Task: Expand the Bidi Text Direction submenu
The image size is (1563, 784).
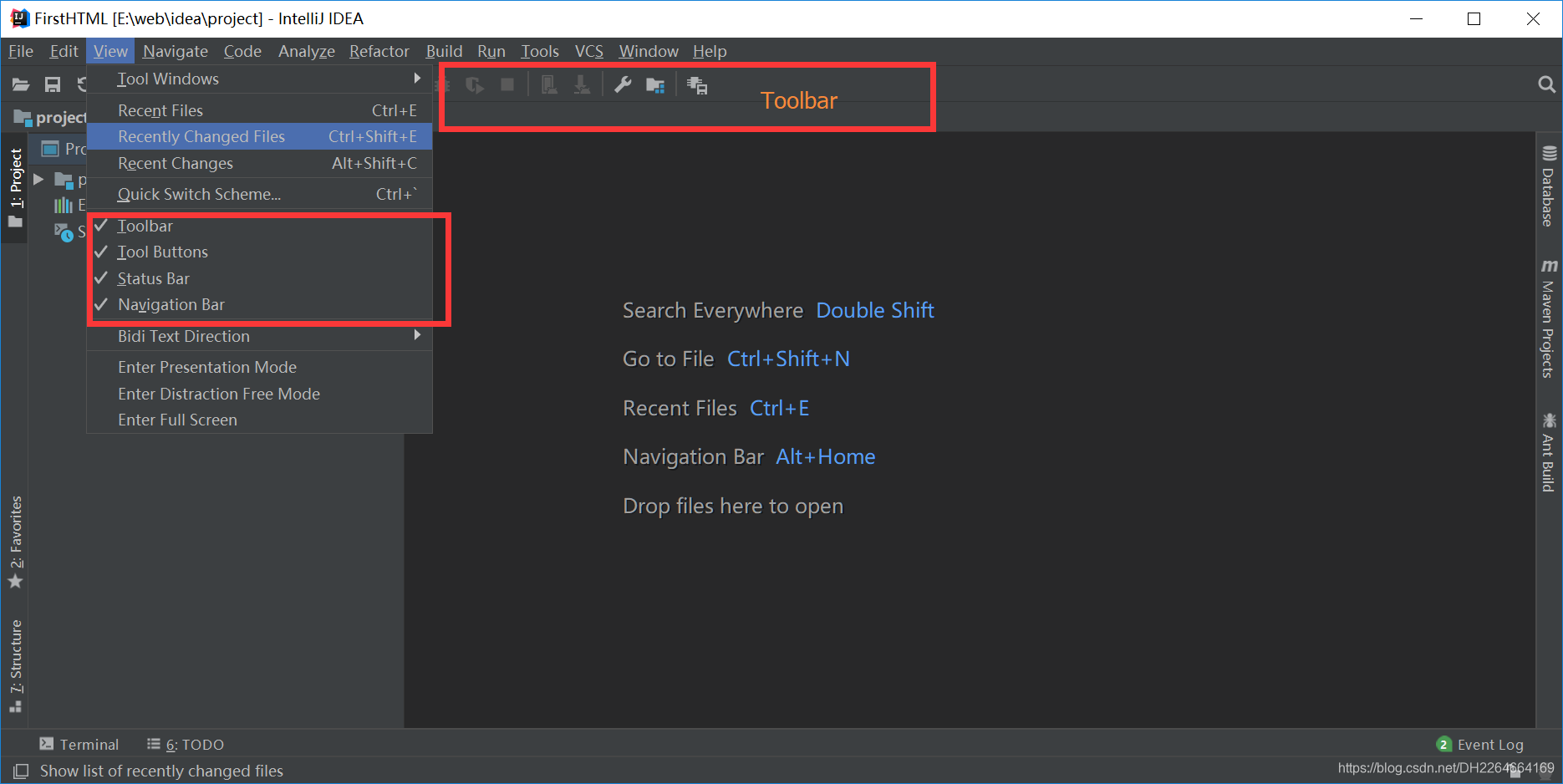Action: click(x=259, y=336)
